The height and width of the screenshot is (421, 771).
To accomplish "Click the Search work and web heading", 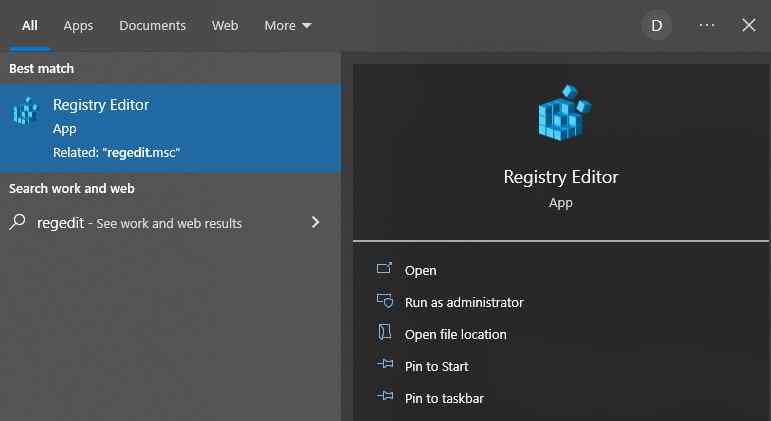I will point(71,188).
